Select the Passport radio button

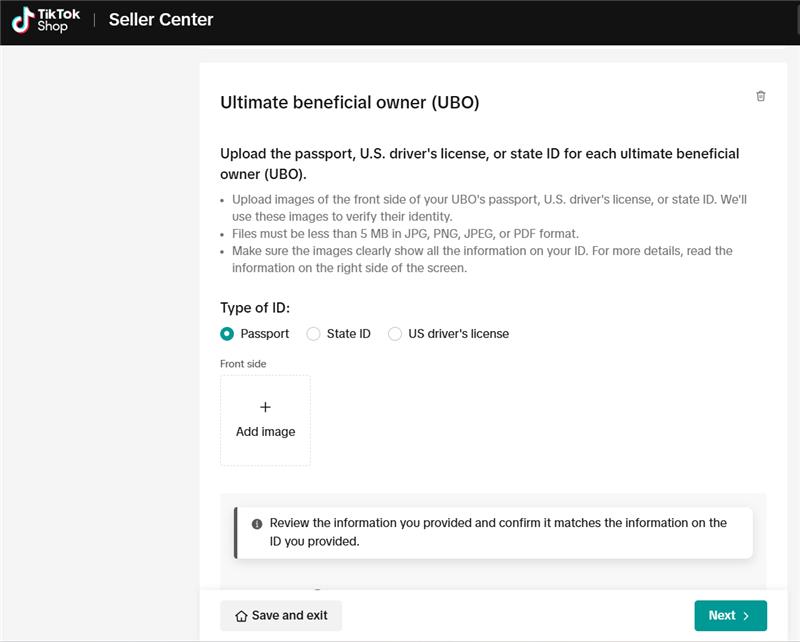tap(227, 334)
